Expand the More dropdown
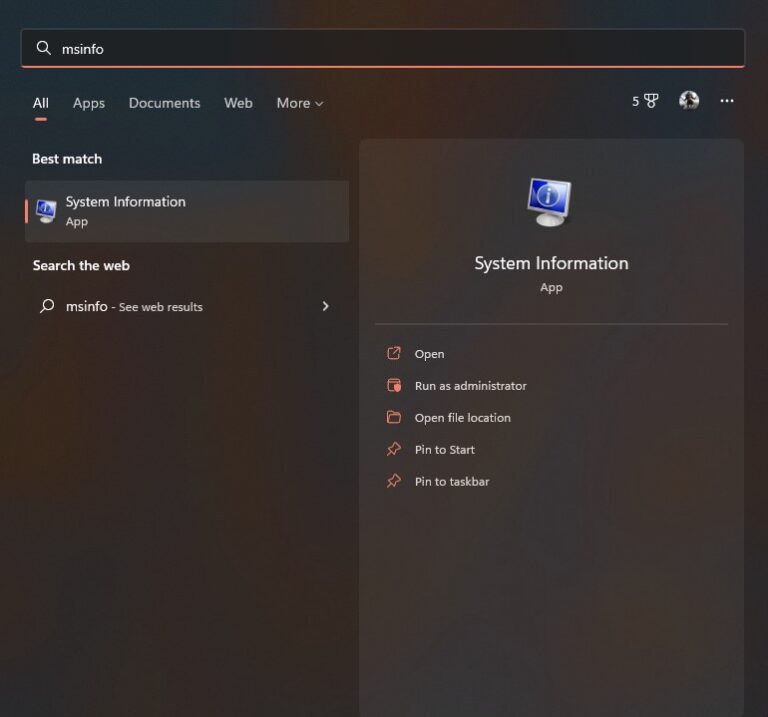This screenshot has height=717, width=768. 300,103
